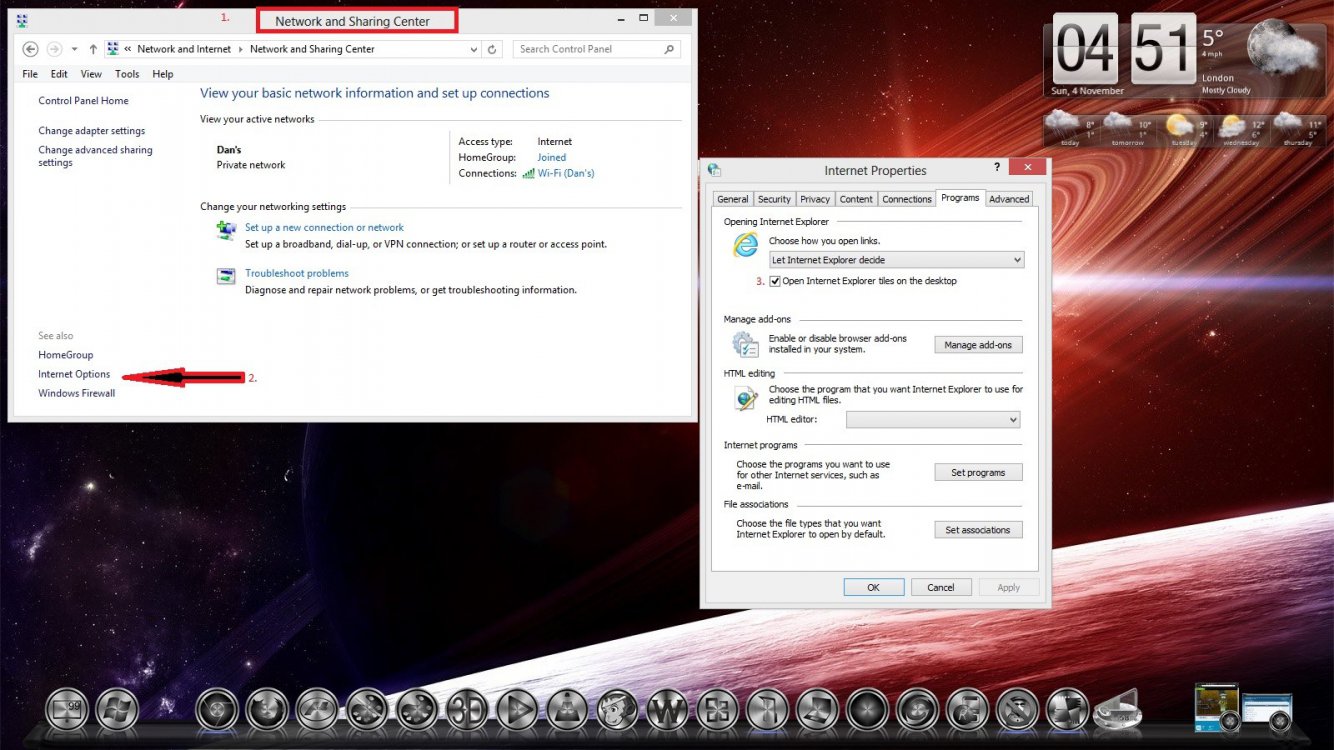Open the play-arrow media player dock icon

517,709
